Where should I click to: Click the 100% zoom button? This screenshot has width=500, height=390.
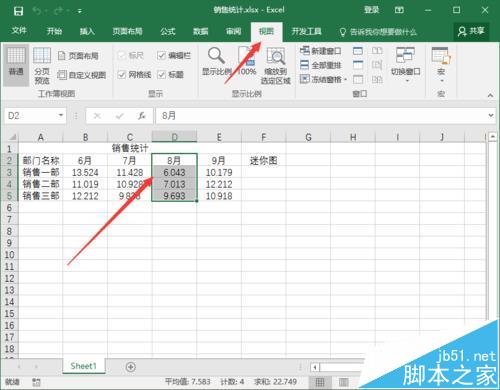tap(247, 62)
